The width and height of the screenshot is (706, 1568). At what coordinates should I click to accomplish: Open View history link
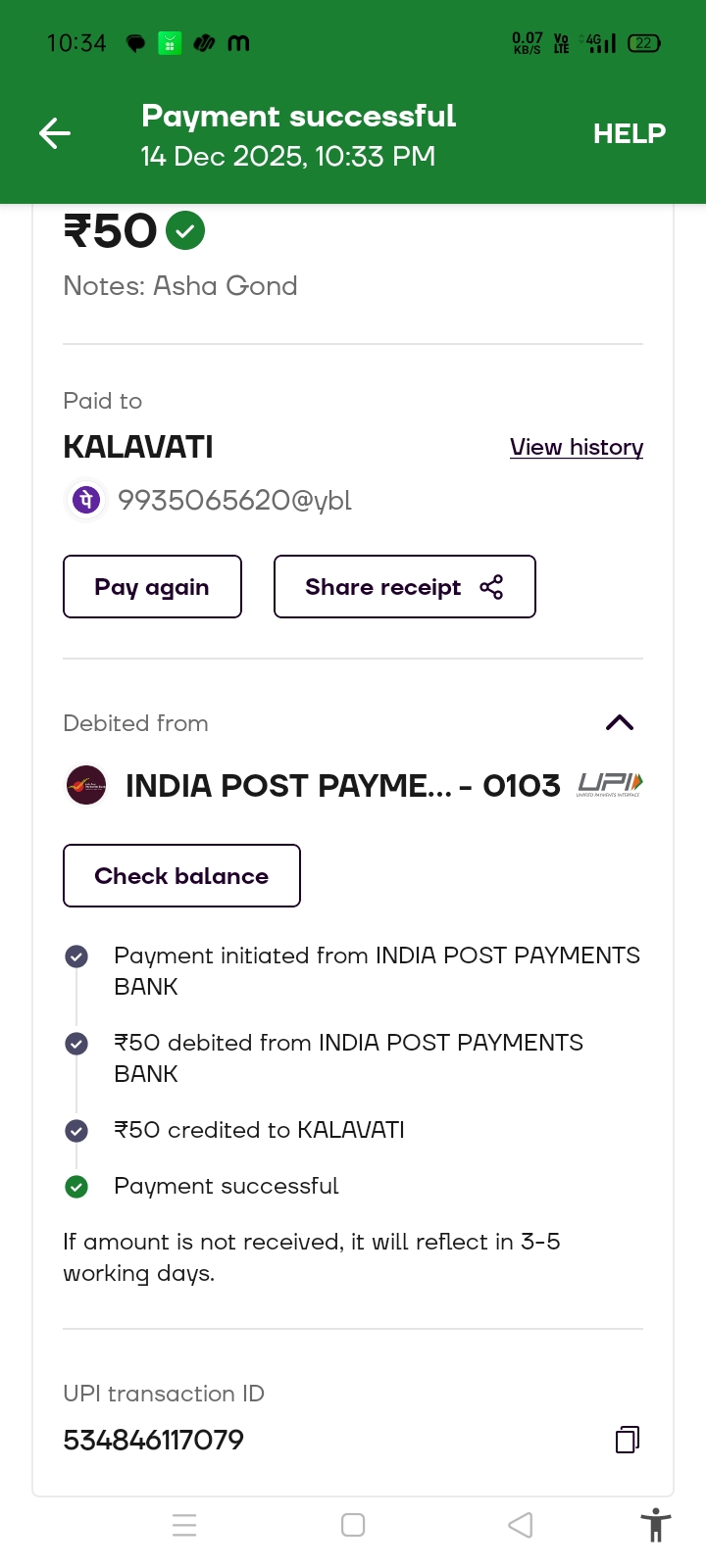click(577, 447)
